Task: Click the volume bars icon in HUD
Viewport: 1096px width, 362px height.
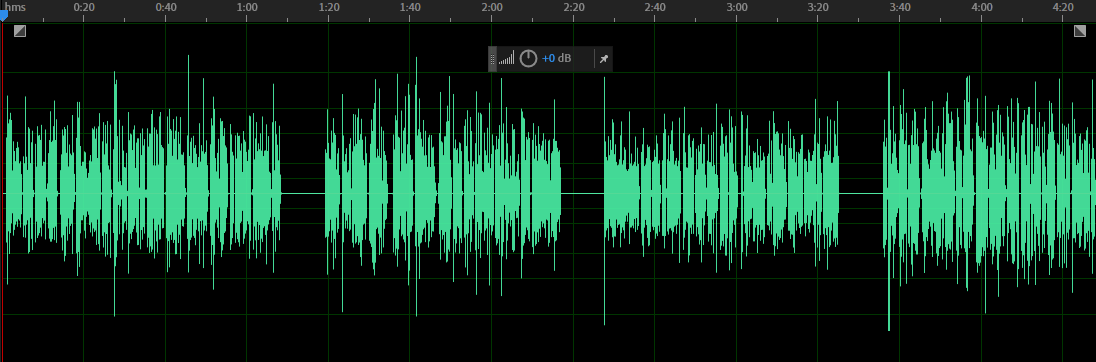Action: tap(506, 59)
